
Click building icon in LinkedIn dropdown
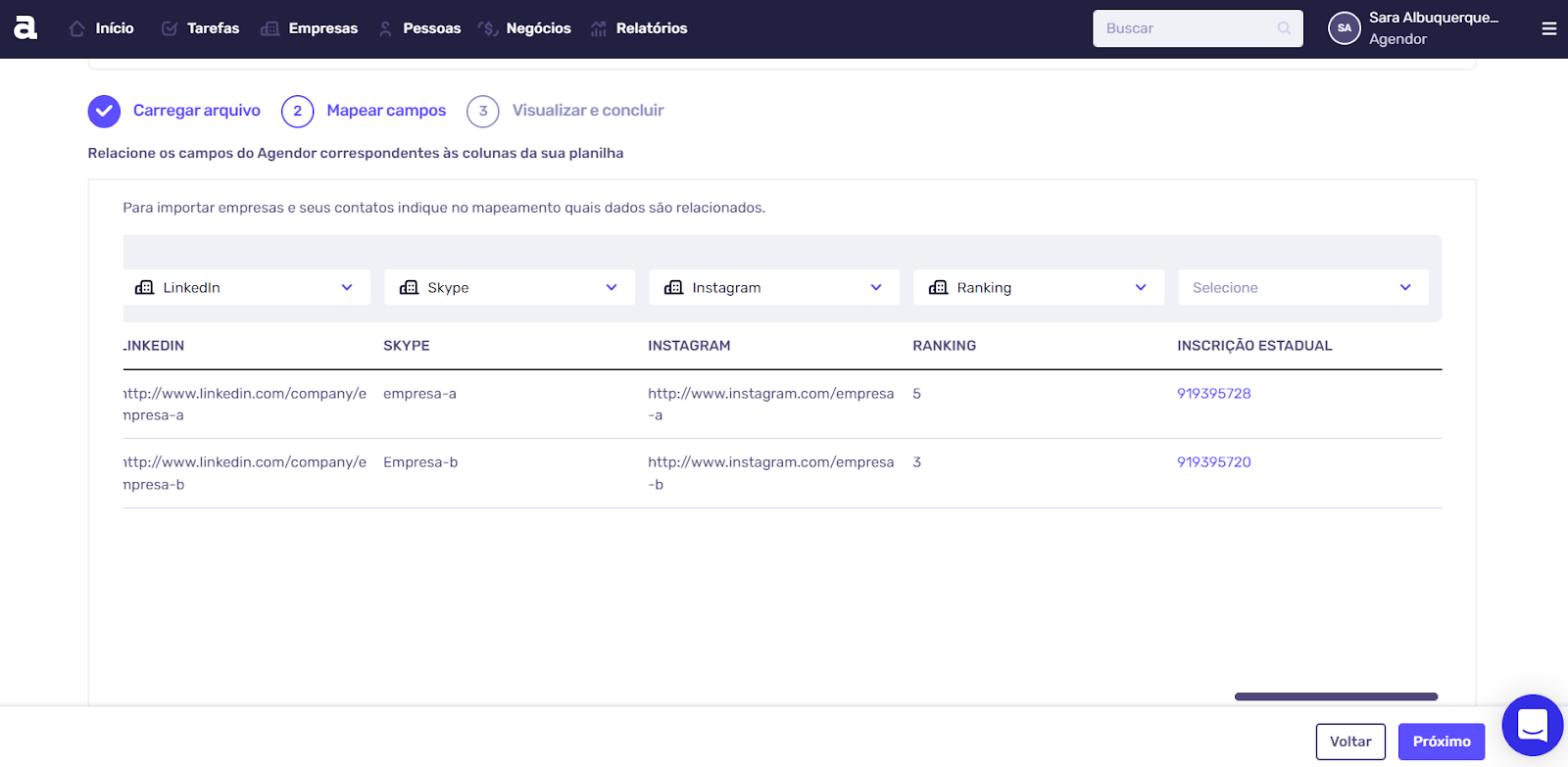pyautogui.click(x=145, y=287)
